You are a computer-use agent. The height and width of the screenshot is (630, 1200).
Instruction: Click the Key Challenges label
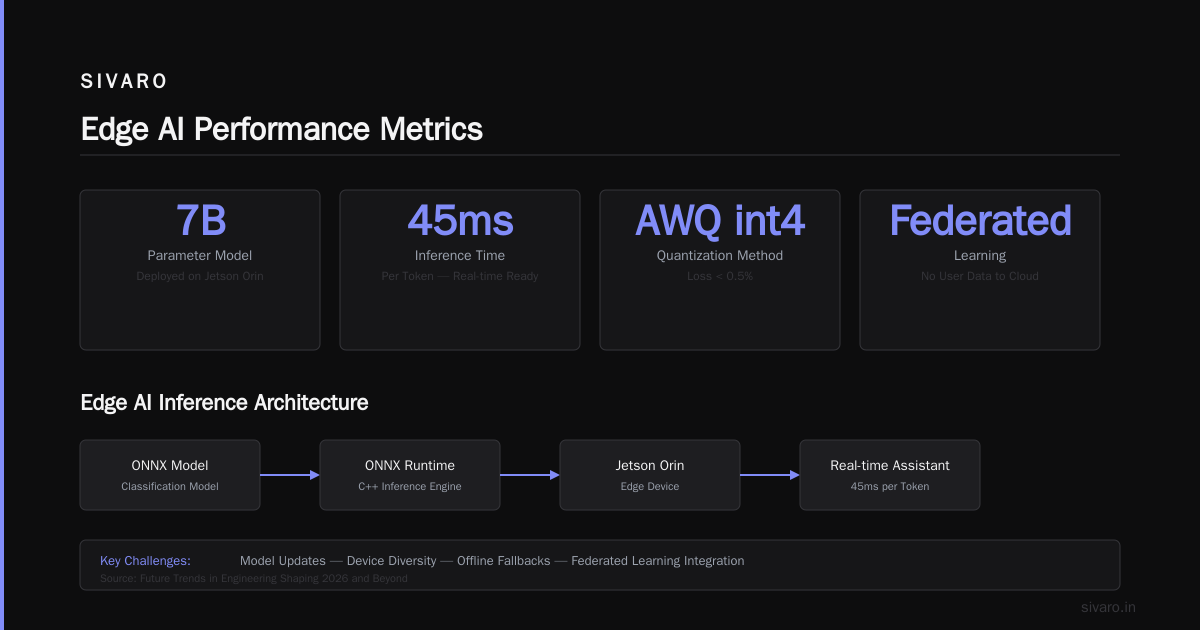coord(145,561)
